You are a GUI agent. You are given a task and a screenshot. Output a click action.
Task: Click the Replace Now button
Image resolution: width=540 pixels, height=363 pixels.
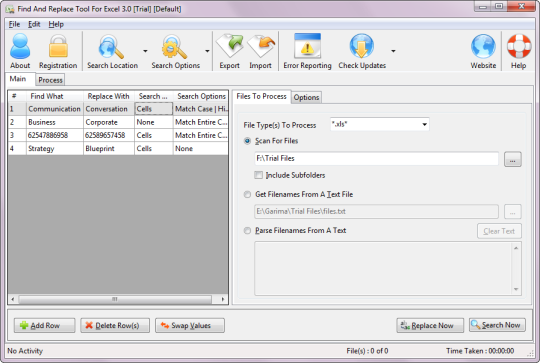point(430,325)
